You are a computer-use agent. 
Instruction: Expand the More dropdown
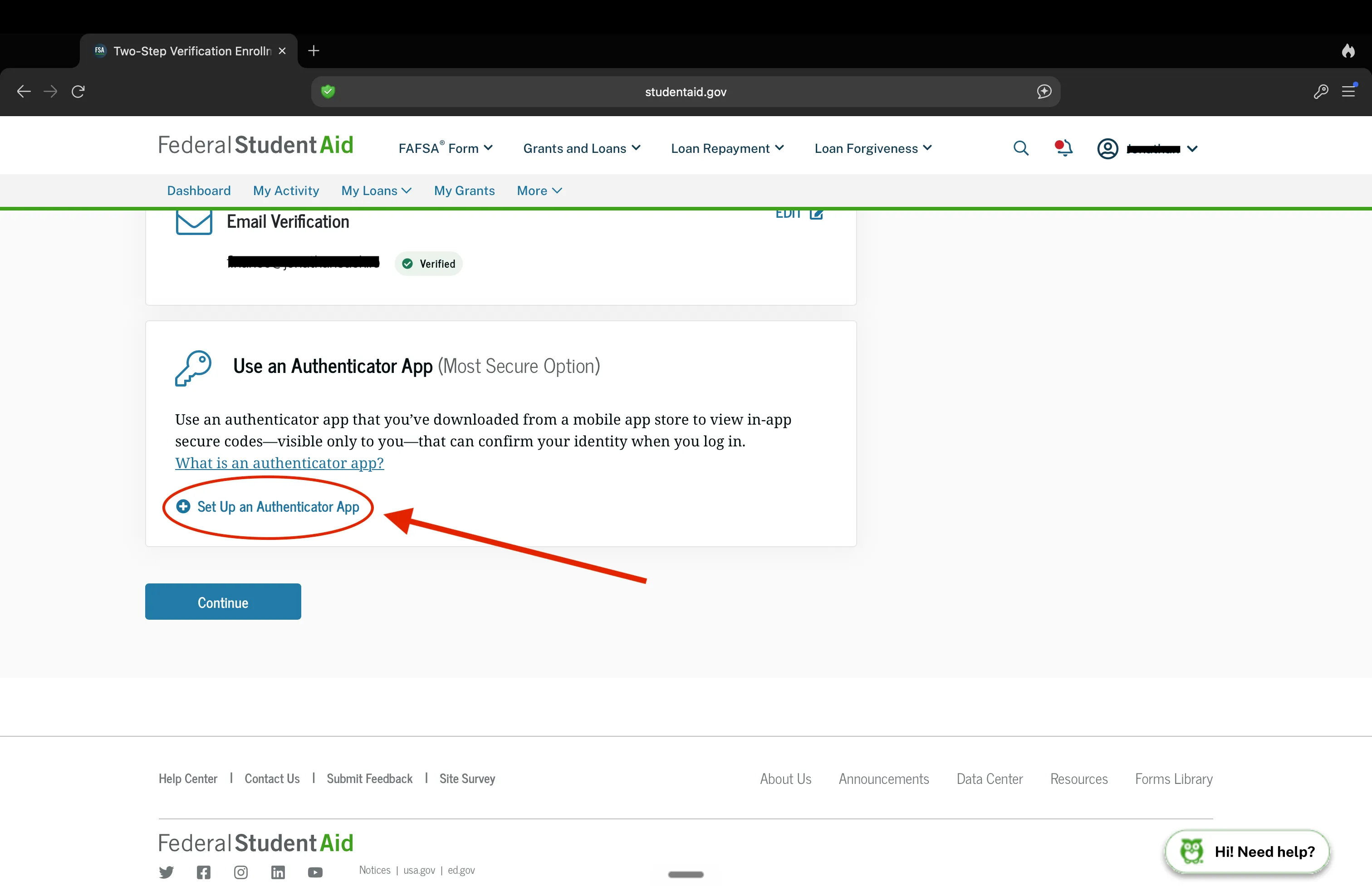pyautogui.click(x=539, y=191)
